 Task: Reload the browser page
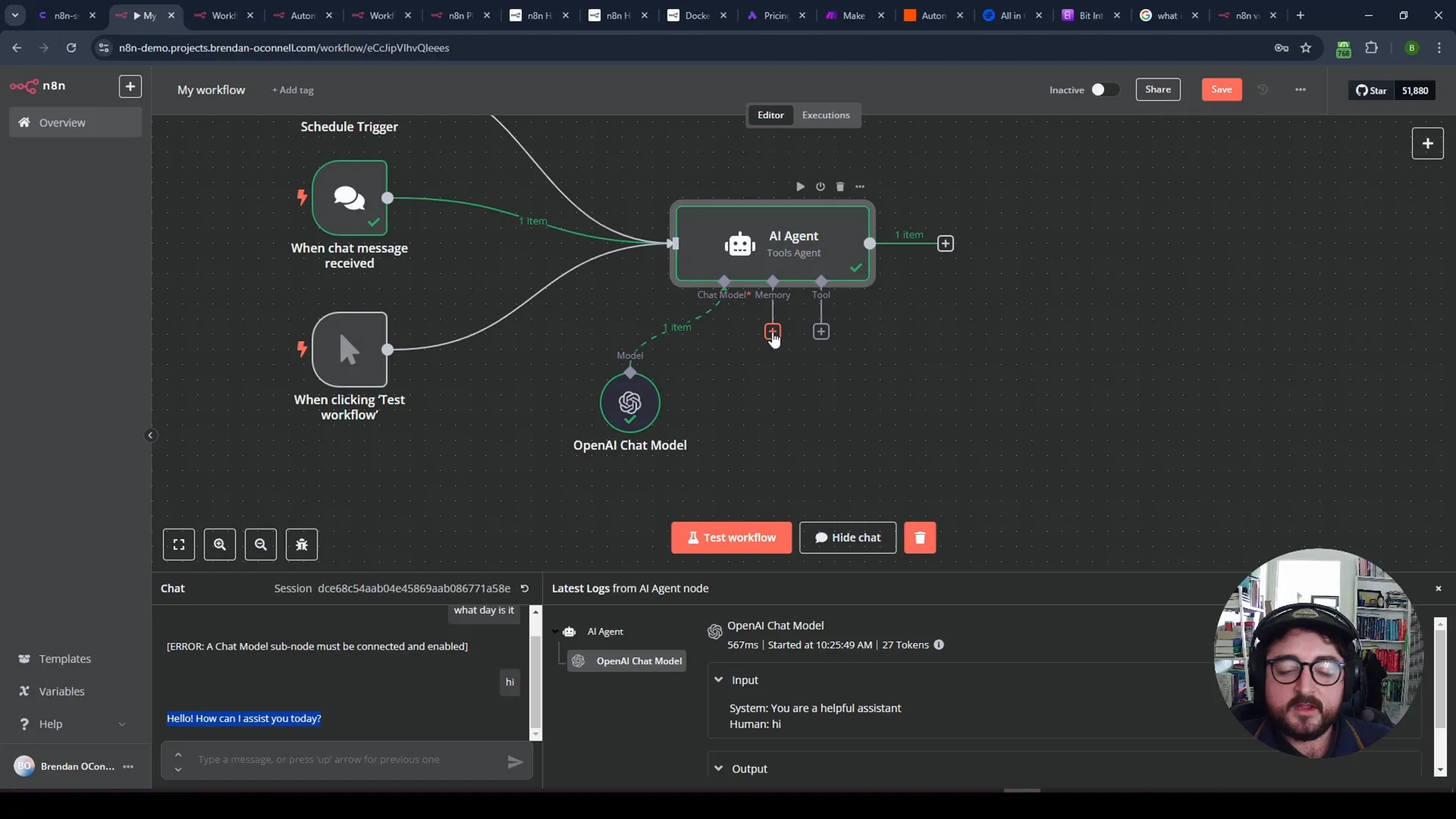(x=71, y=48)
